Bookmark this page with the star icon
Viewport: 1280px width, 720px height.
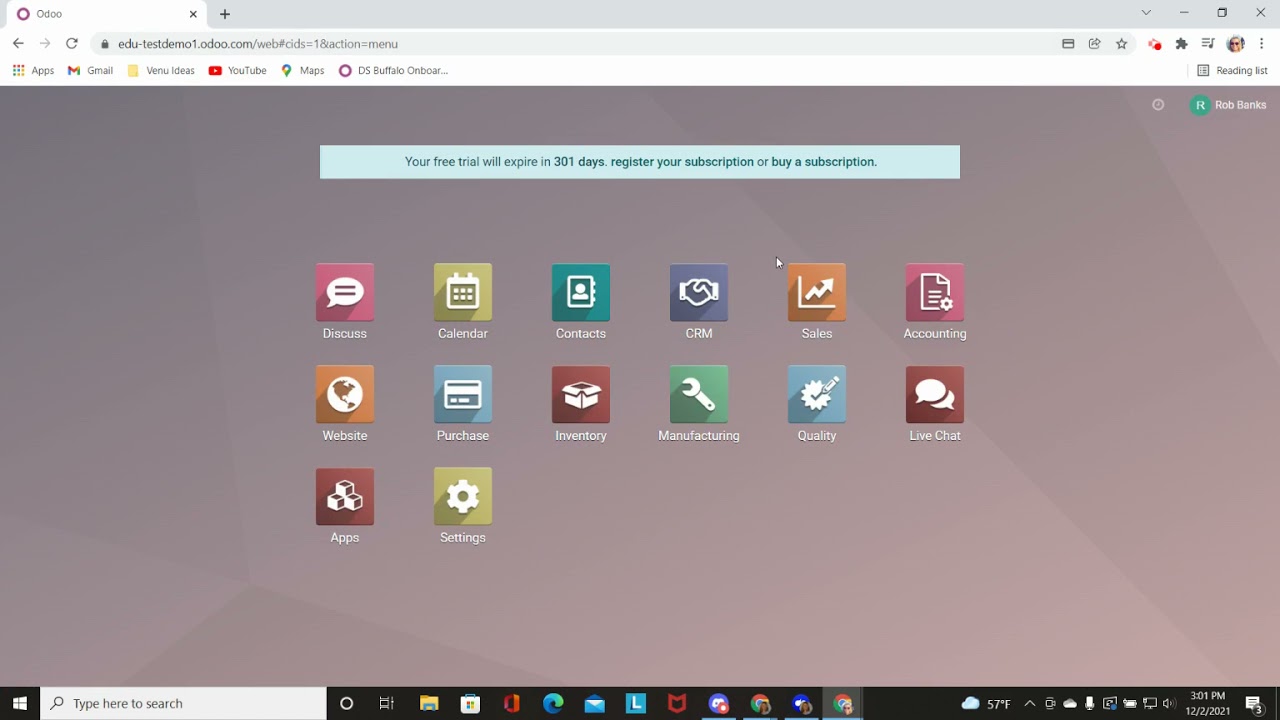[x=1122, y=44]
